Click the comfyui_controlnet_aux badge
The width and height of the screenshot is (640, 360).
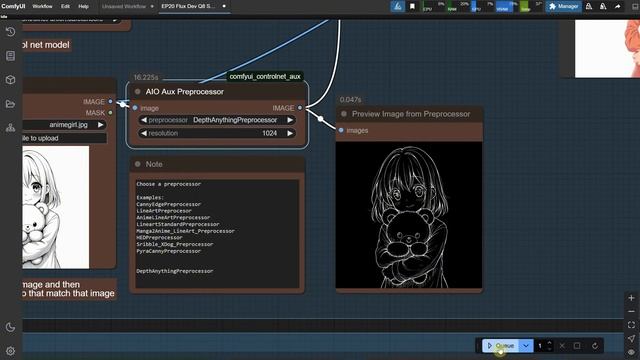[265, 76]
